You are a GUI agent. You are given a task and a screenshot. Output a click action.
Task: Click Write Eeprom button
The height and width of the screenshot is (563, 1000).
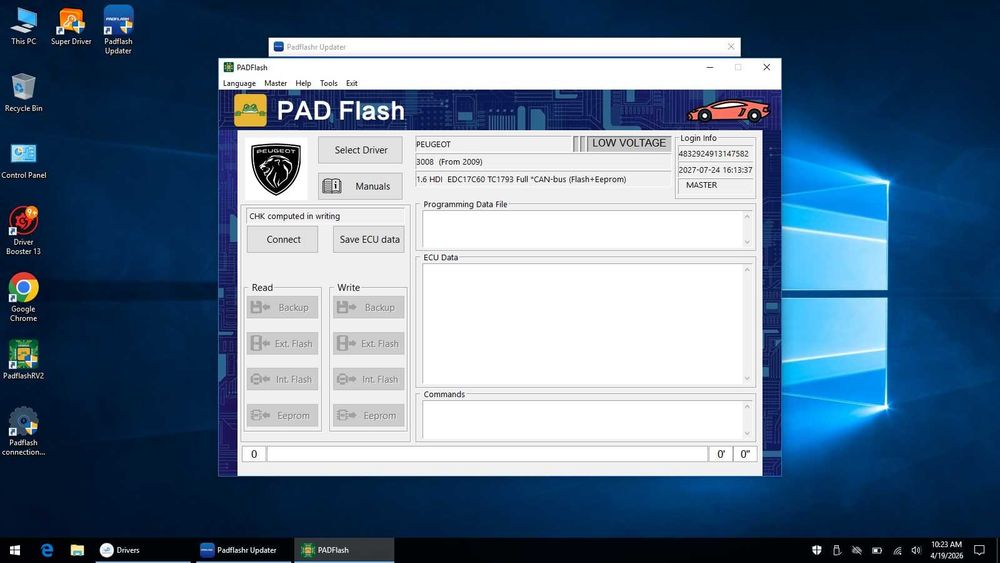[369, 415]
